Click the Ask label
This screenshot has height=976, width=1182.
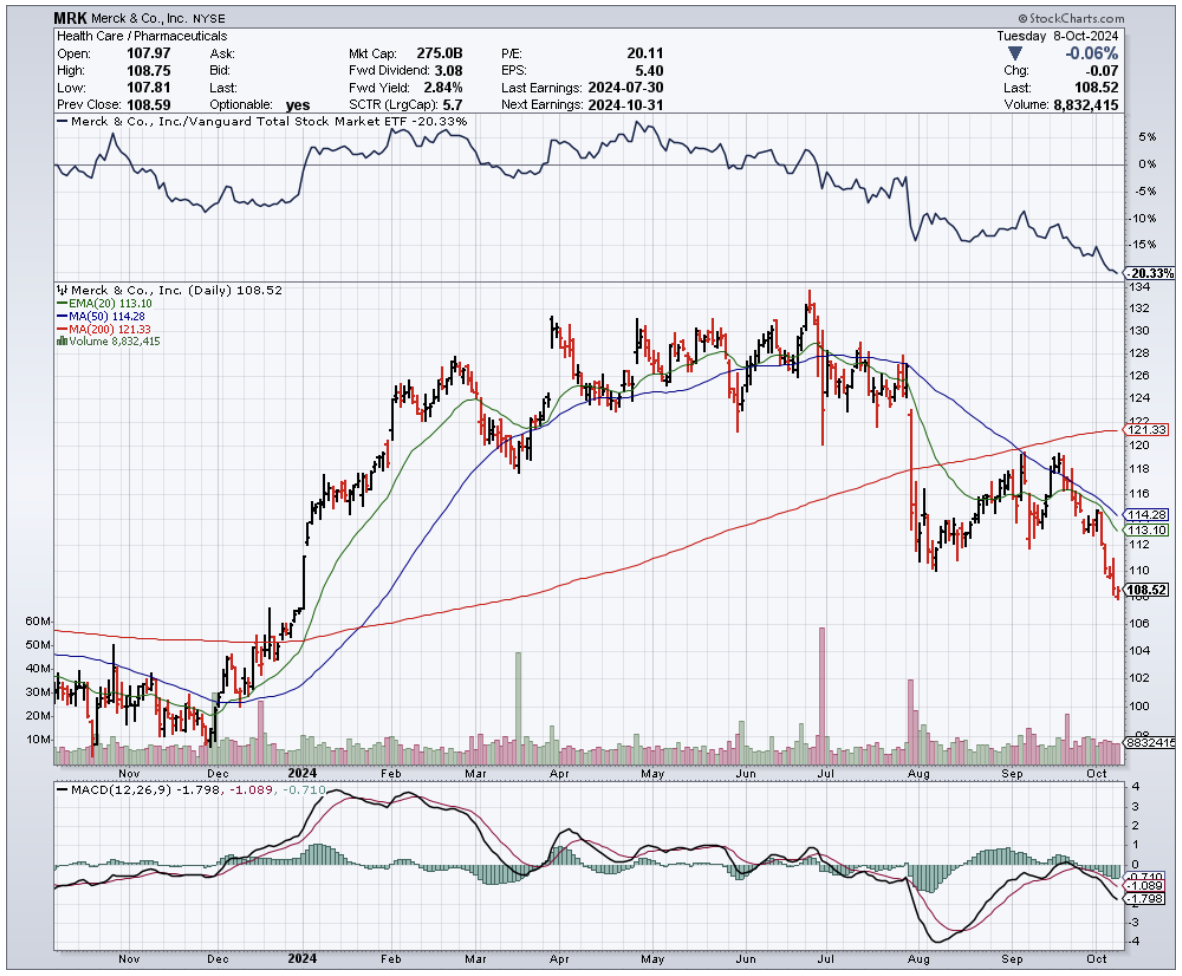click(222, 54)
